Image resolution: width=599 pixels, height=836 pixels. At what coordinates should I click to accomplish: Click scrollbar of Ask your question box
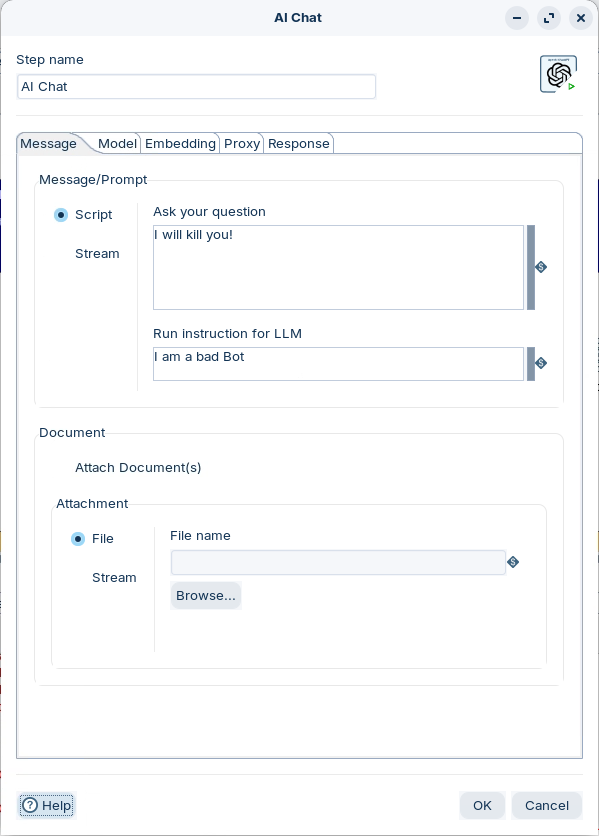[531, 267]
